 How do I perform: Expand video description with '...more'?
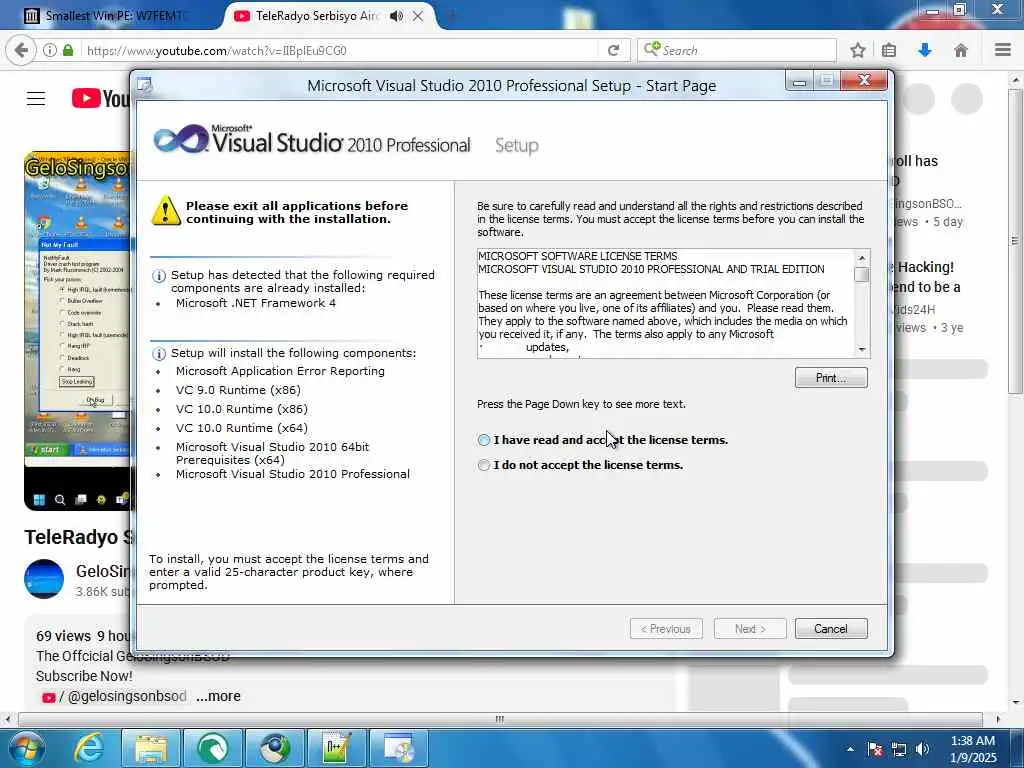218,696
